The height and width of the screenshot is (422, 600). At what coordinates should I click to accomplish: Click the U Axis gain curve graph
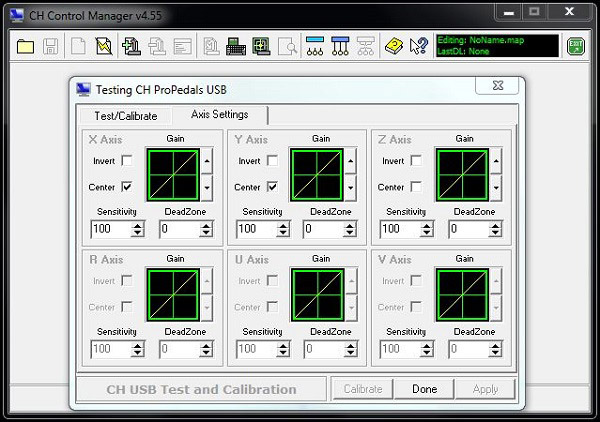tap(317, 295)
